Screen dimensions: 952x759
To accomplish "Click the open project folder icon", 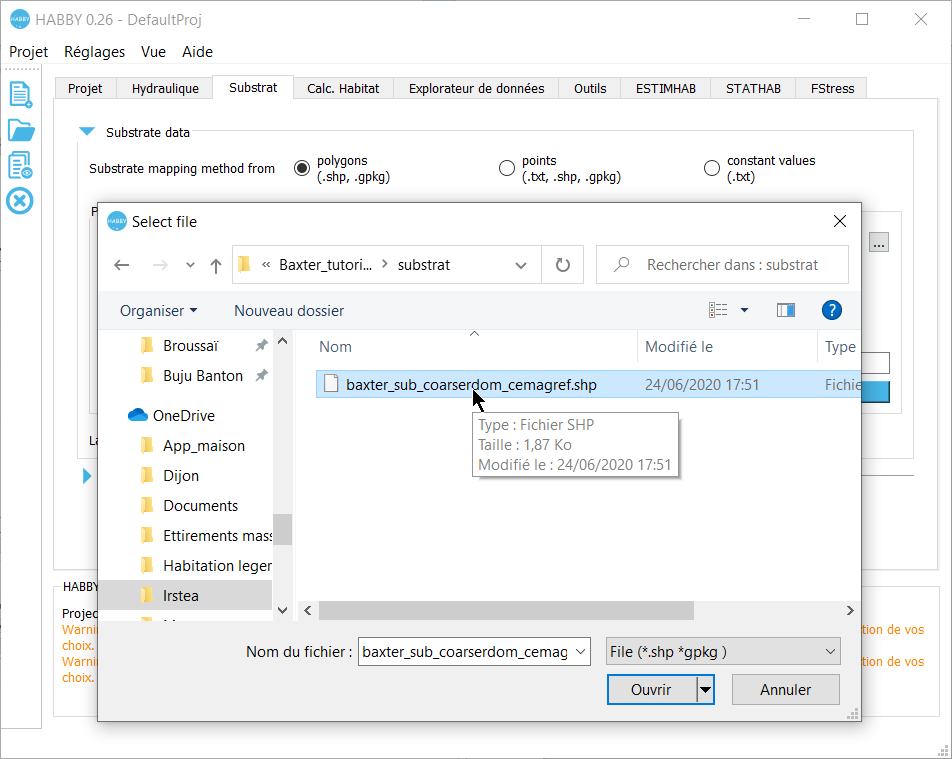I will click(x=20, y=130).
